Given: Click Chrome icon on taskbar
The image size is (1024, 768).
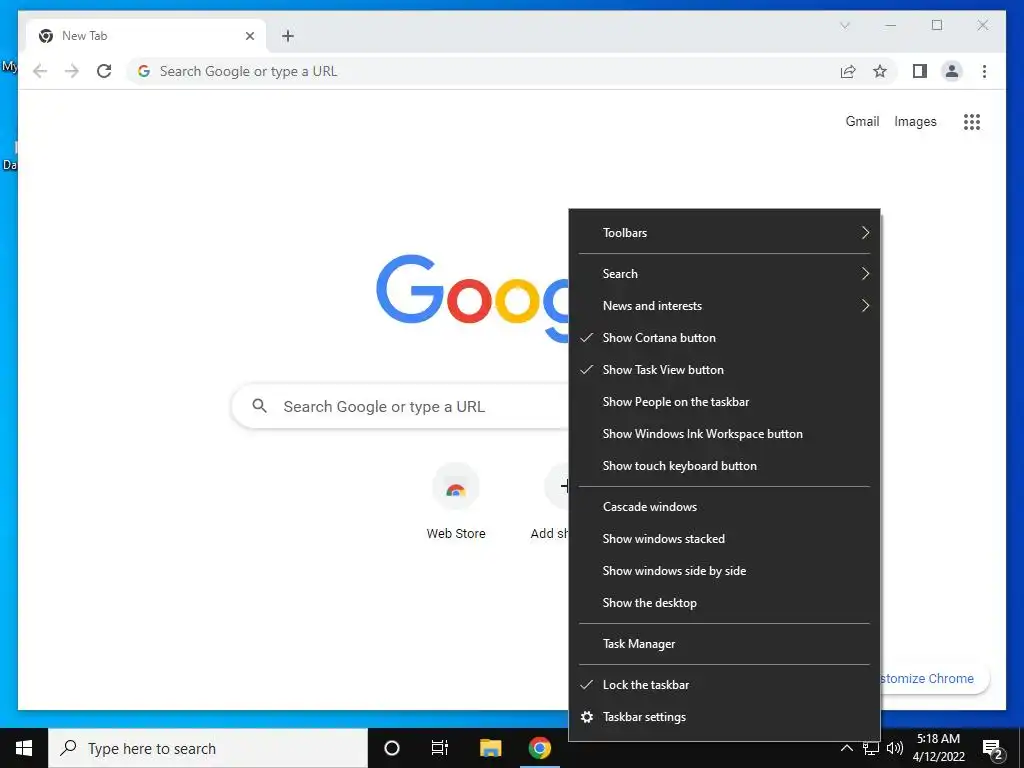Looking at the screenshot, I should point(539,748).
